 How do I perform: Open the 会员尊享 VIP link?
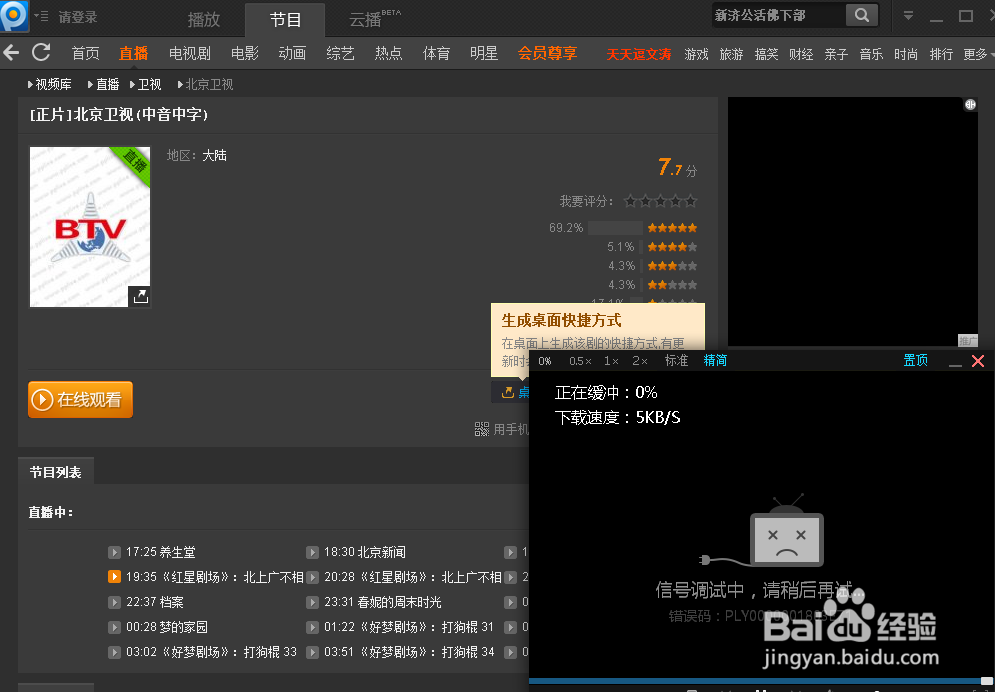tap(547, 53)
